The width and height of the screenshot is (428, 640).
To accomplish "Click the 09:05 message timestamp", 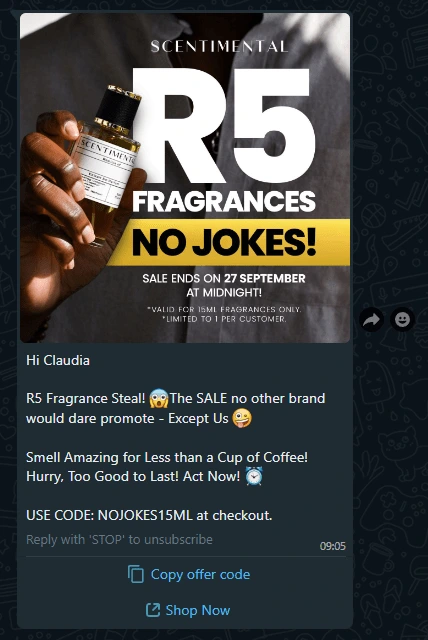I will (x=333, y=546).
